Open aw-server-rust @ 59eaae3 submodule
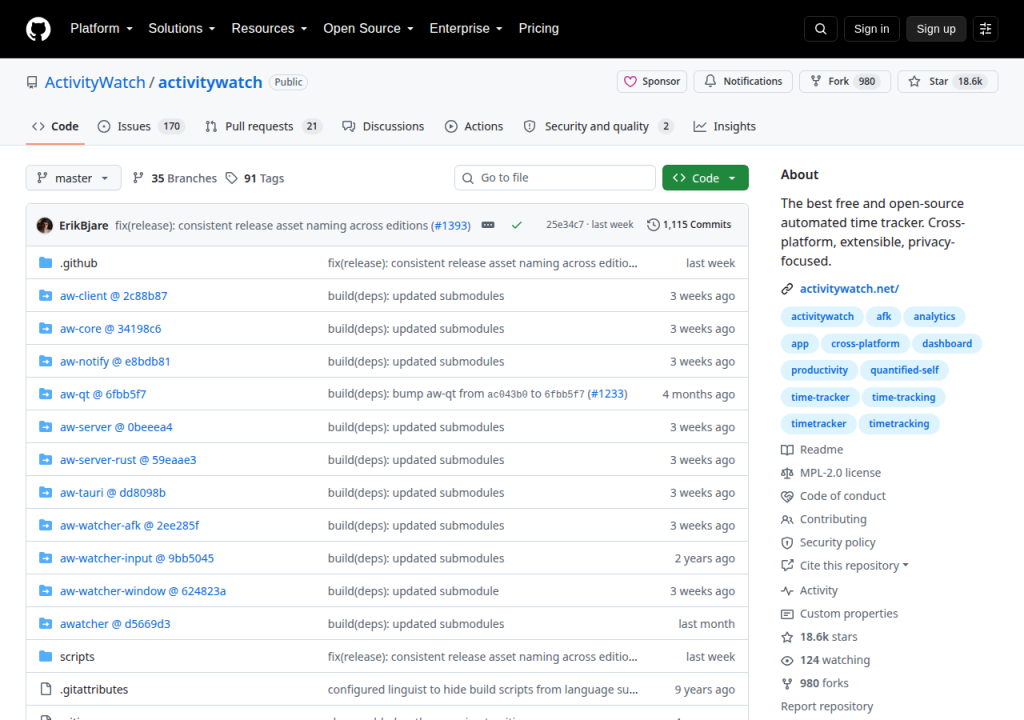 point(128,459)
